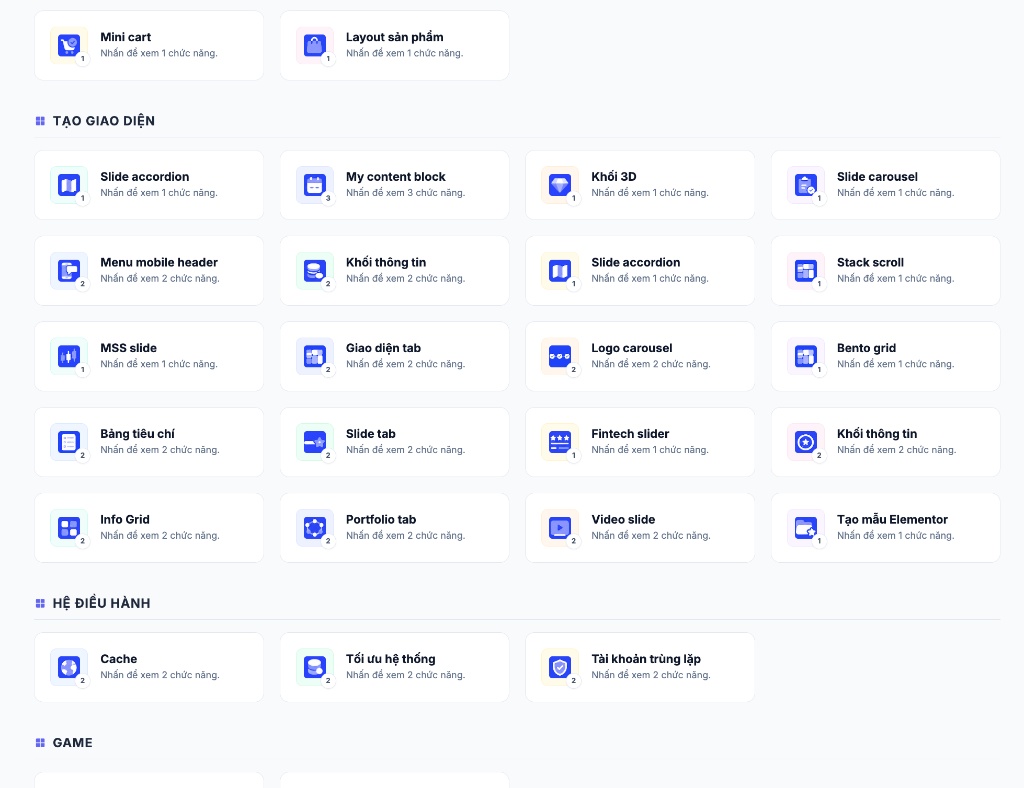Click the Khối 3D subtitle text
Screen dimensions: 1024x788
pos(650,193)
